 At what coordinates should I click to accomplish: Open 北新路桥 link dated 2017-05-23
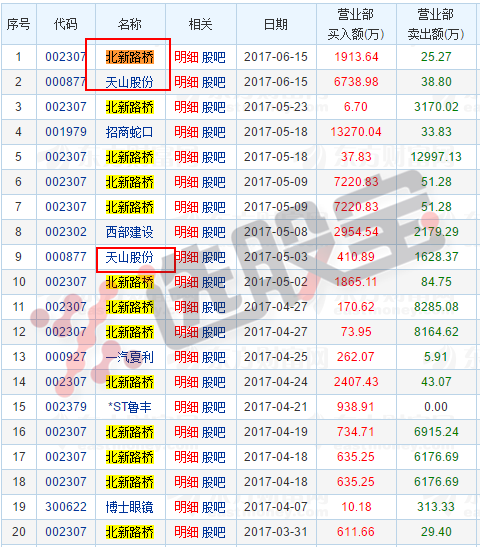[129, 107]
